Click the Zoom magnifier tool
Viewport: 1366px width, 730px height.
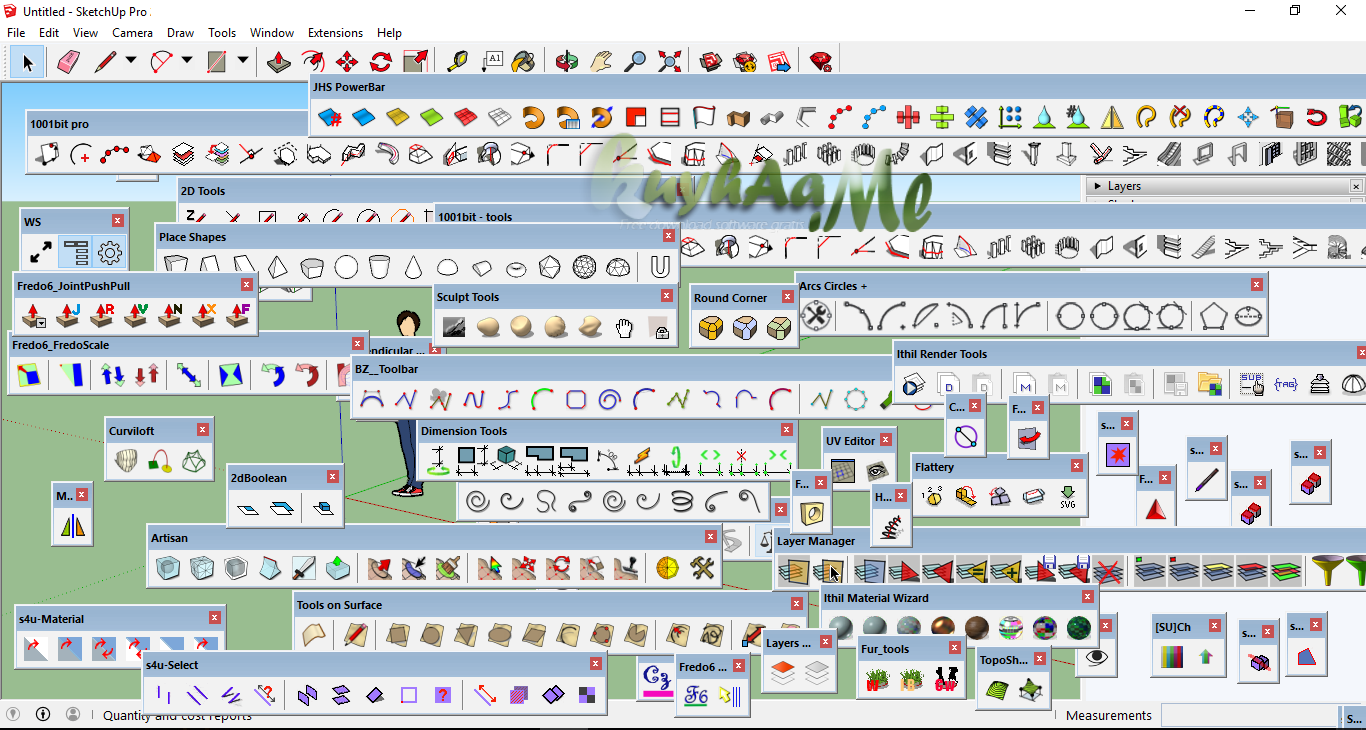point(635,62)
